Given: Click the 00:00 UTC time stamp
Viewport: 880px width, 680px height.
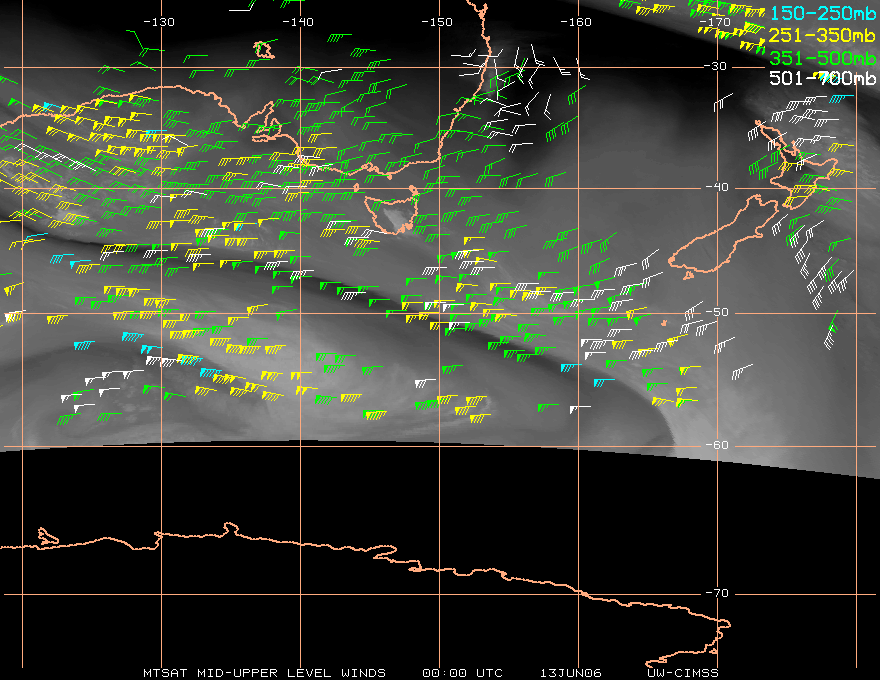Looking at the screenshot, I should pyautogui.click(x=462, y=673).
